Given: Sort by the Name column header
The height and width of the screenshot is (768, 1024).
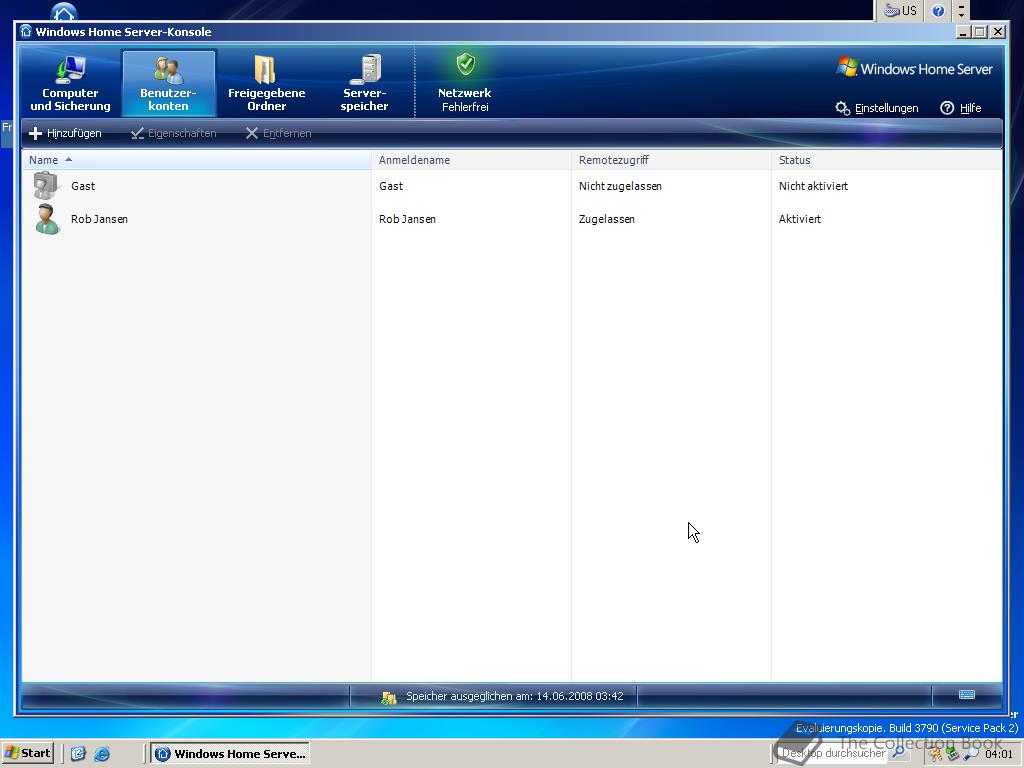Looking at the screenshot, I should pos(197,160).
